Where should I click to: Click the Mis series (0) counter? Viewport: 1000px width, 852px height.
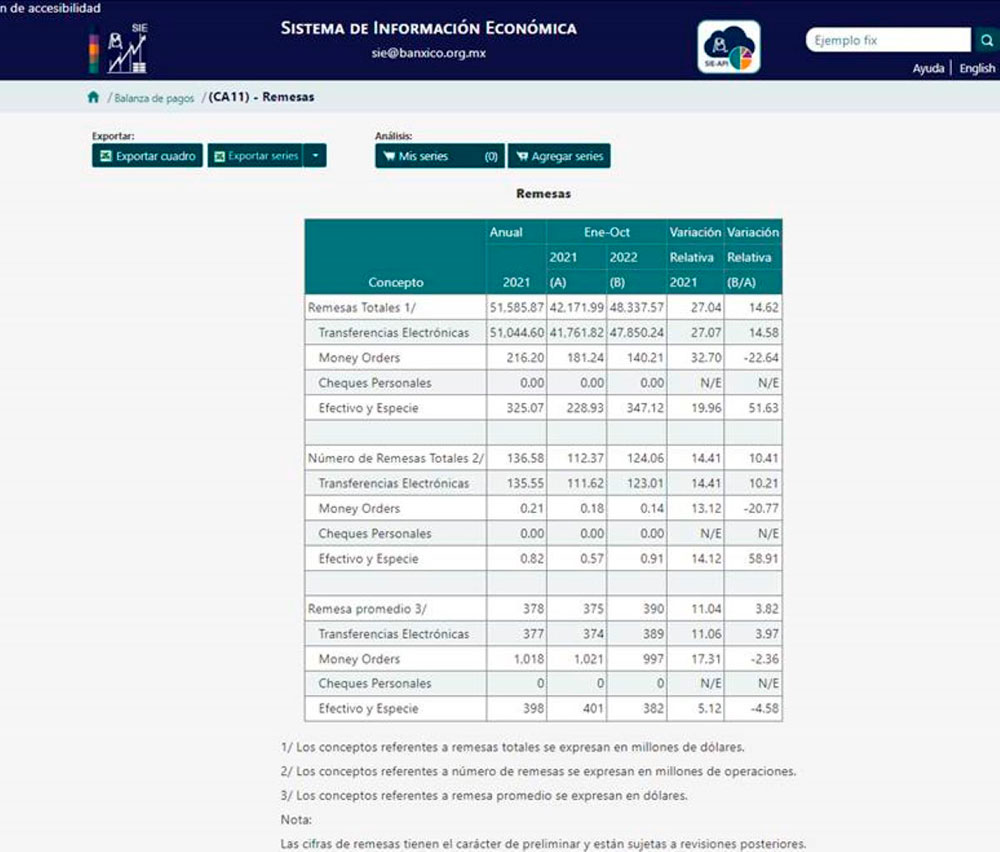point(490,156)
